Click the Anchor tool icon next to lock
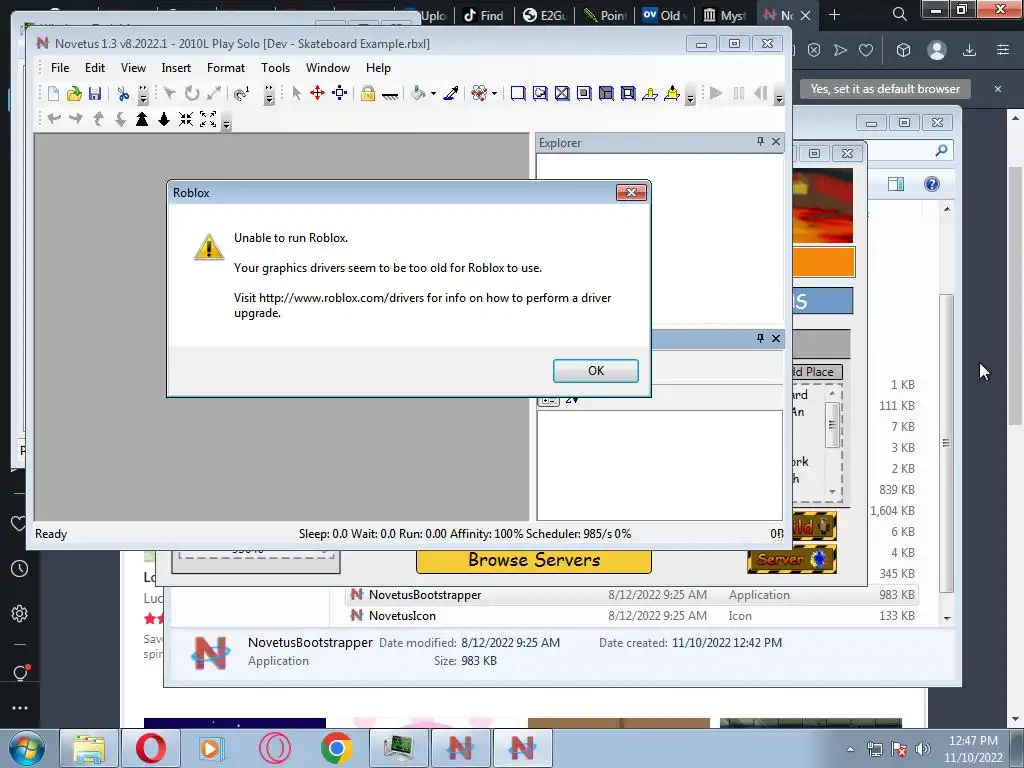This screenshot has width=1024, height=768. pos(390,95)
